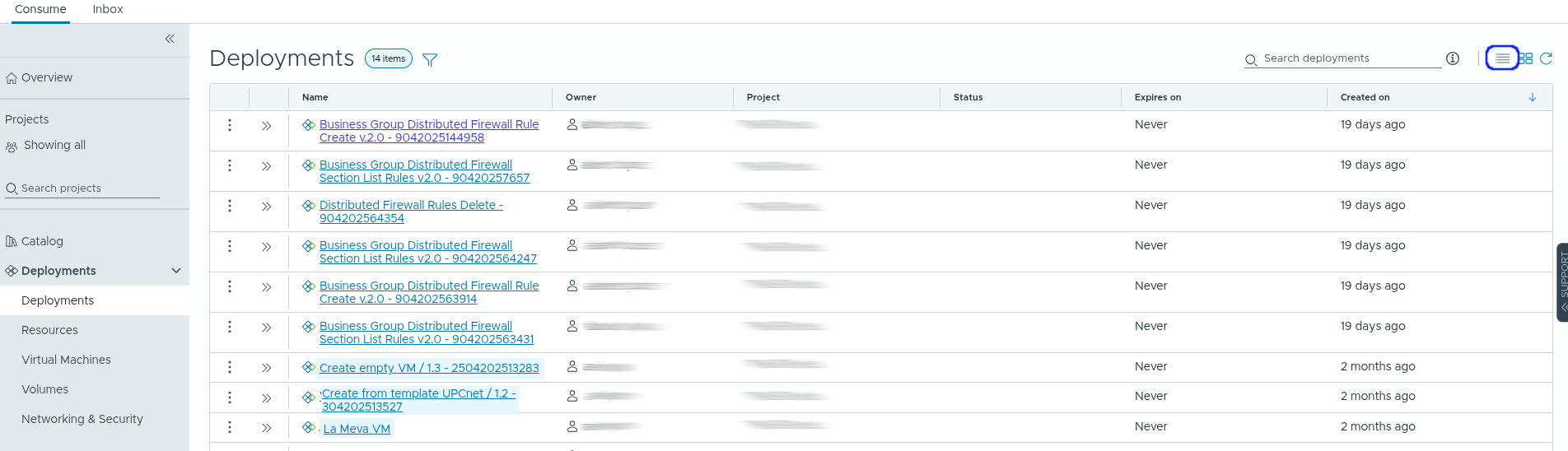The image size is (1568, 451).
Task: Open actions menu for La Meva VM
Action: [x=230, y=427]
